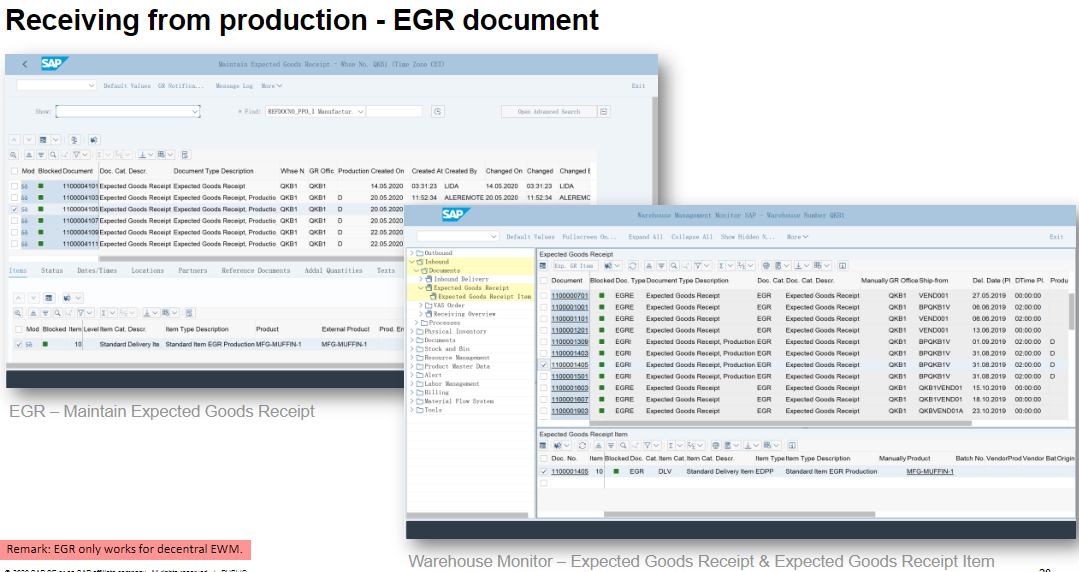Click the MFG-MUFFIN-1 product link in the monitor's item table
Screen dimensions: 1079x572
(x=930, y=472)
